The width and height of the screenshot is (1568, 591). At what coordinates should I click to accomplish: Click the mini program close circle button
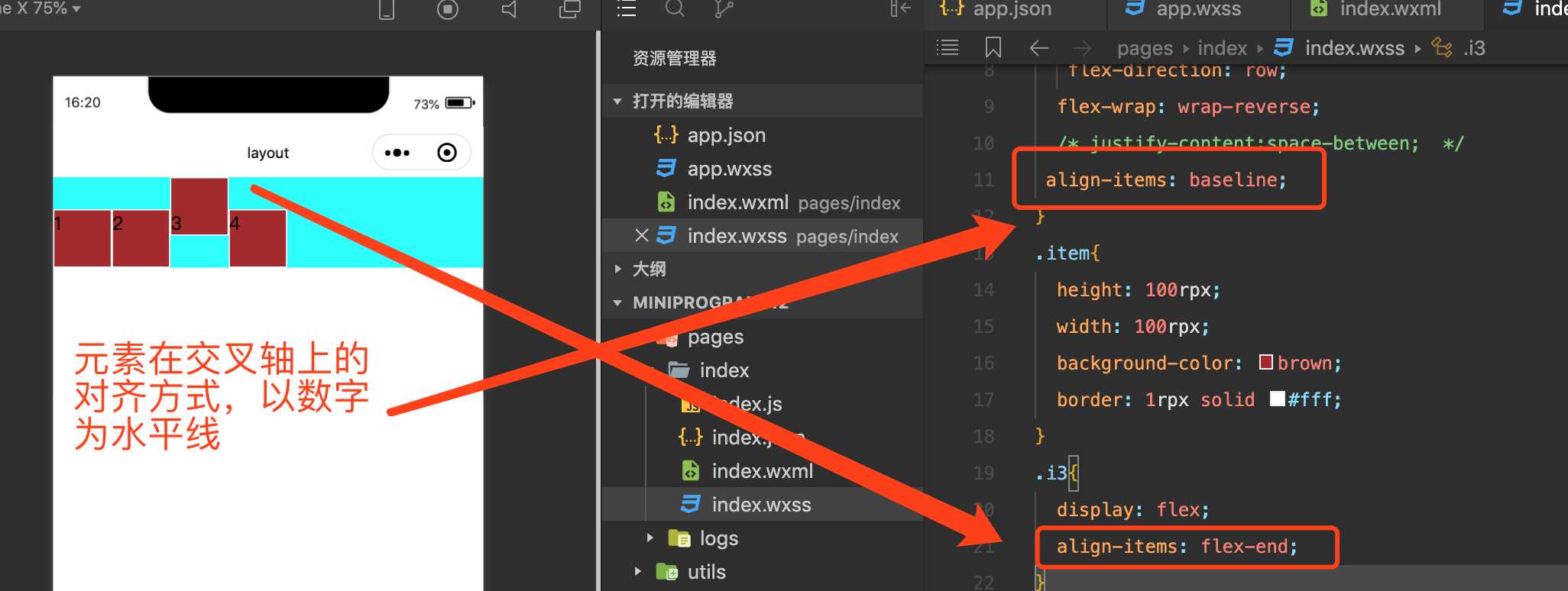click(447, 153)
